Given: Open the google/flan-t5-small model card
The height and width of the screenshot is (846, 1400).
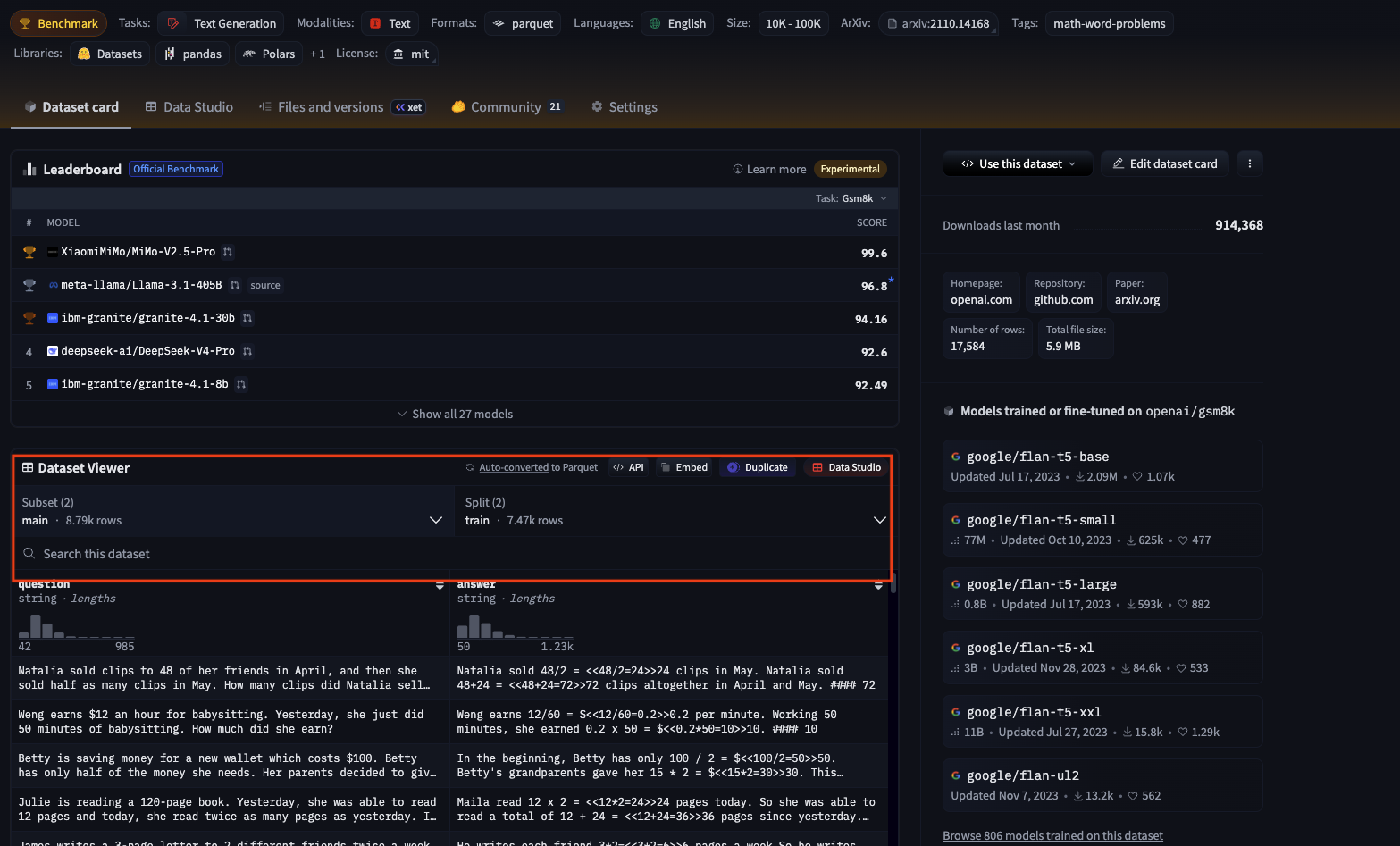Looking at the screenshot, I should [1102, 530].
